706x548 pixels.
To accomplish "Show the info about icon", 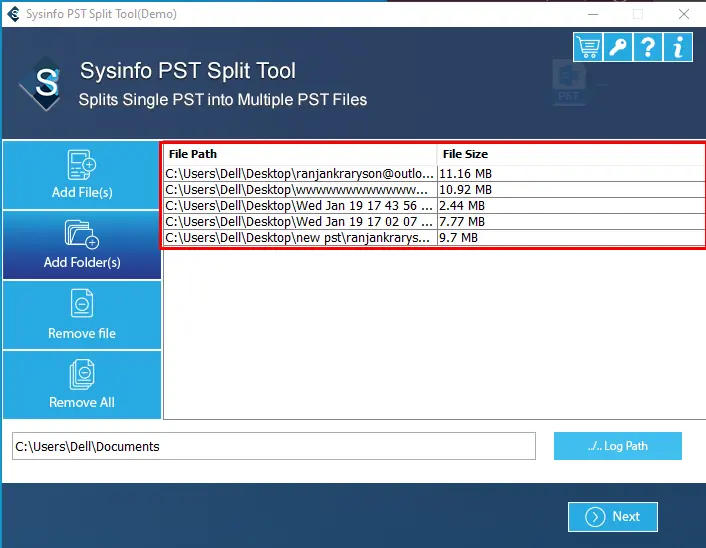I will pos(678,47).
